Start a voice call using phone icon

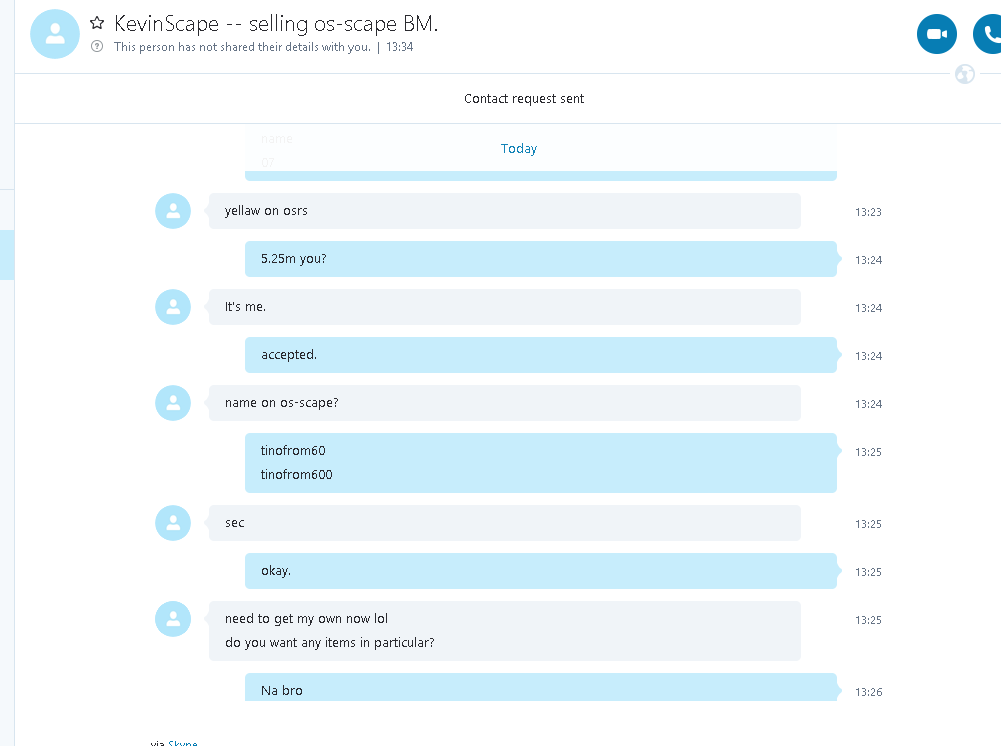click(x=989, y=35)
